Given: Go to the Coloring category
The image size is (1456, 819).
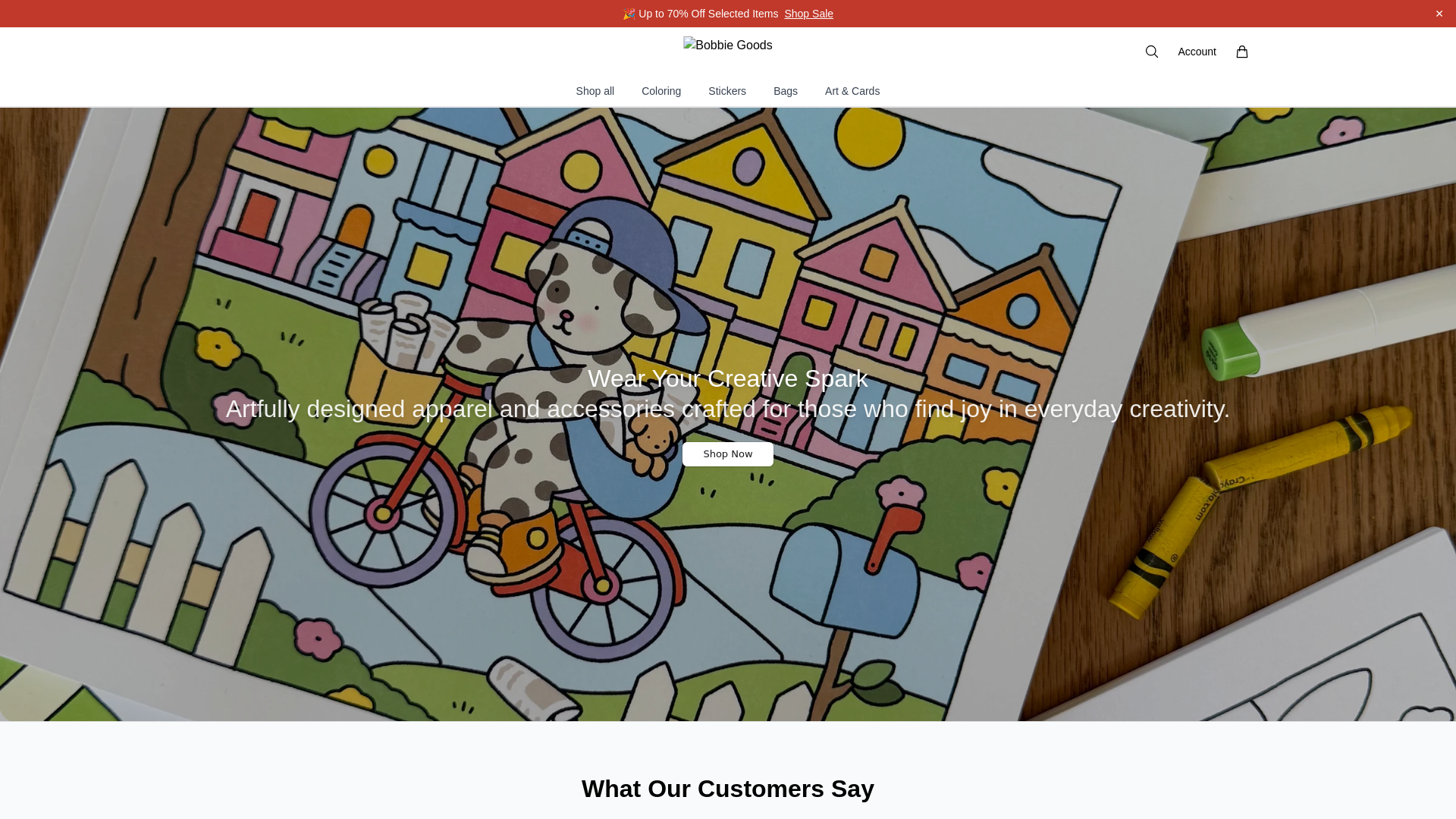Looking at the screenshot, I should (x=661, y=91).
